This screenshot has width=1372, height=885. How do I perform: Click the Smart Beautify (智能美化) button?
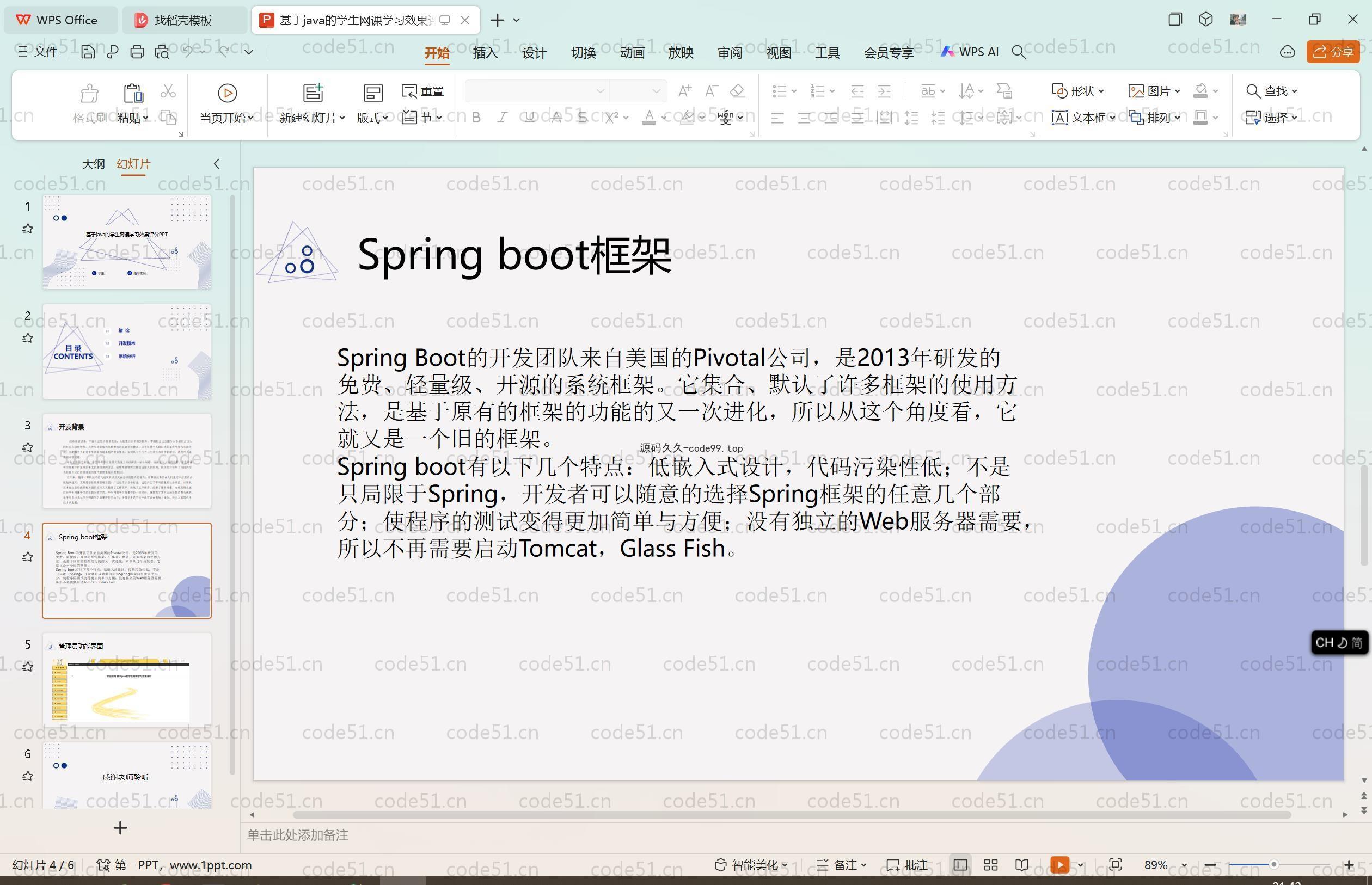coord(751,865)
